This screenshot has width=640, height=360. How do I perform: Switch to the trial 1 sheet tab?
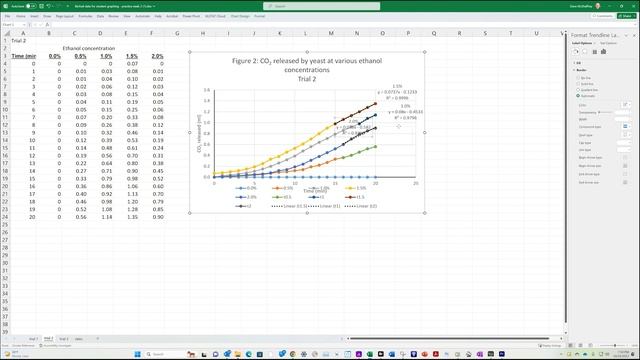[x=33, y=339]
